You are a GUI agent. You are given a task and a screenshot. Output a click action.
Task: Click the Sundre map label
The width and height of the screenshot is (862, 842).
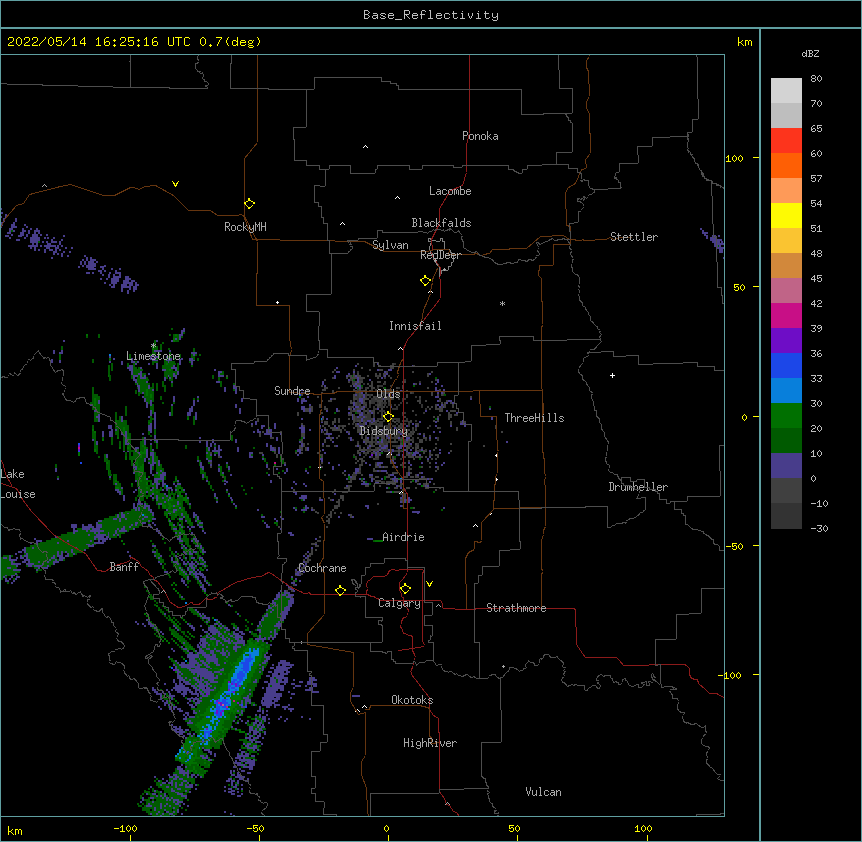tap(292, 391)
